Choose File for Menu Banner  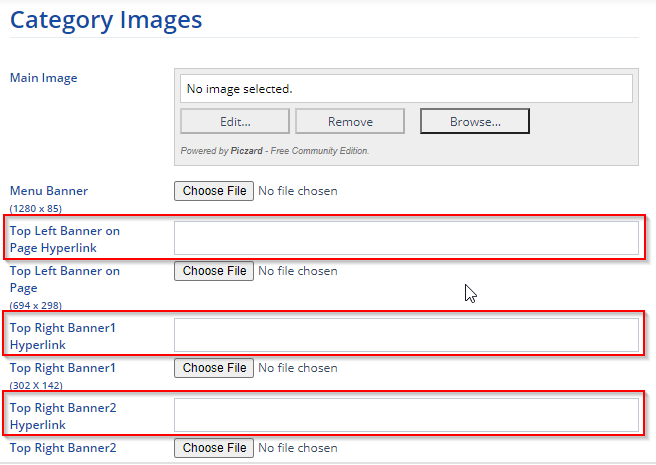click(214, 191)
